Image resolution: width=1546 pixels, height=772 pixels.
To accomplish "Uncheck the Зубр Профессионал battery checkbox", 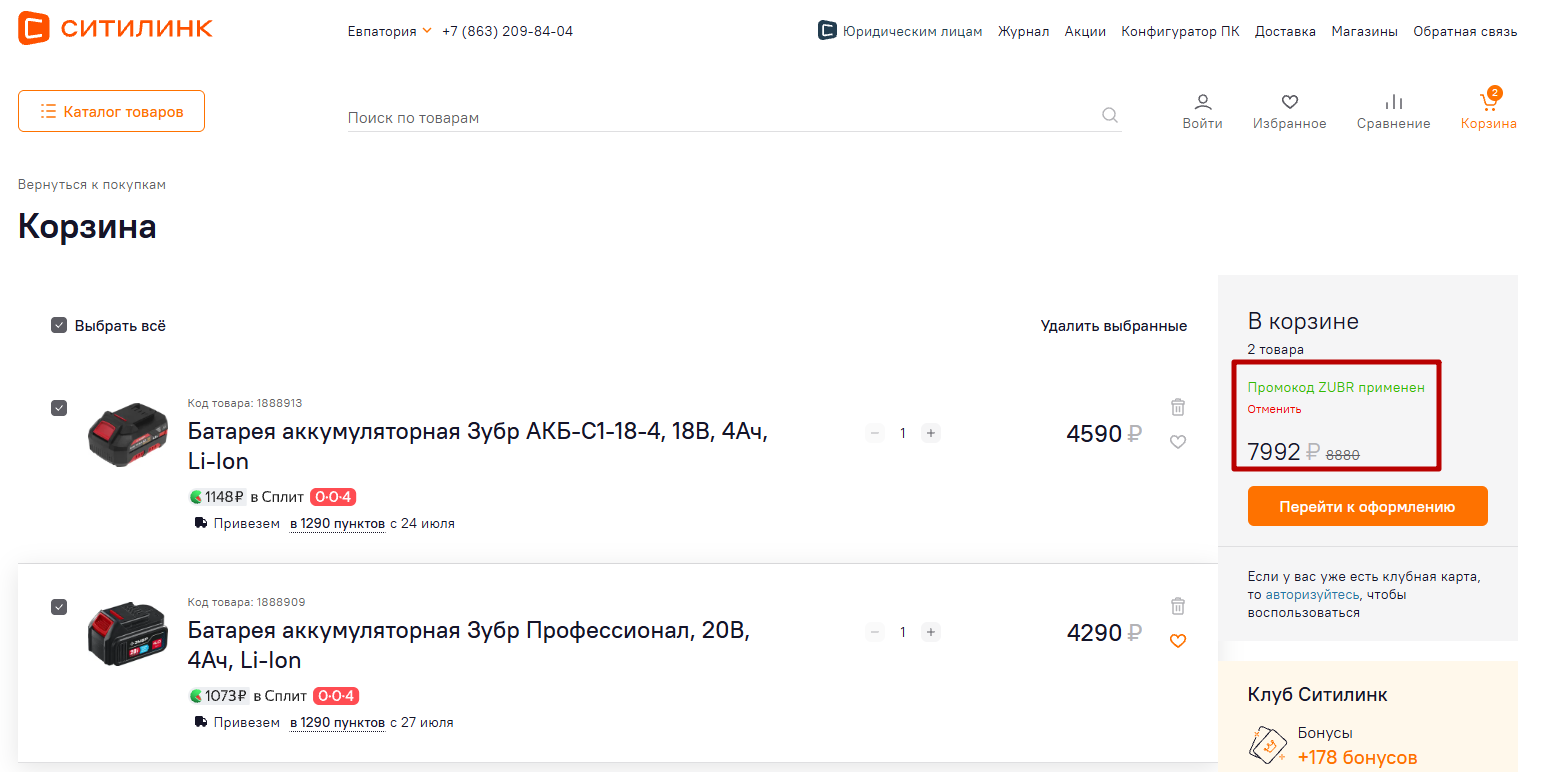I will pos(59,606).
